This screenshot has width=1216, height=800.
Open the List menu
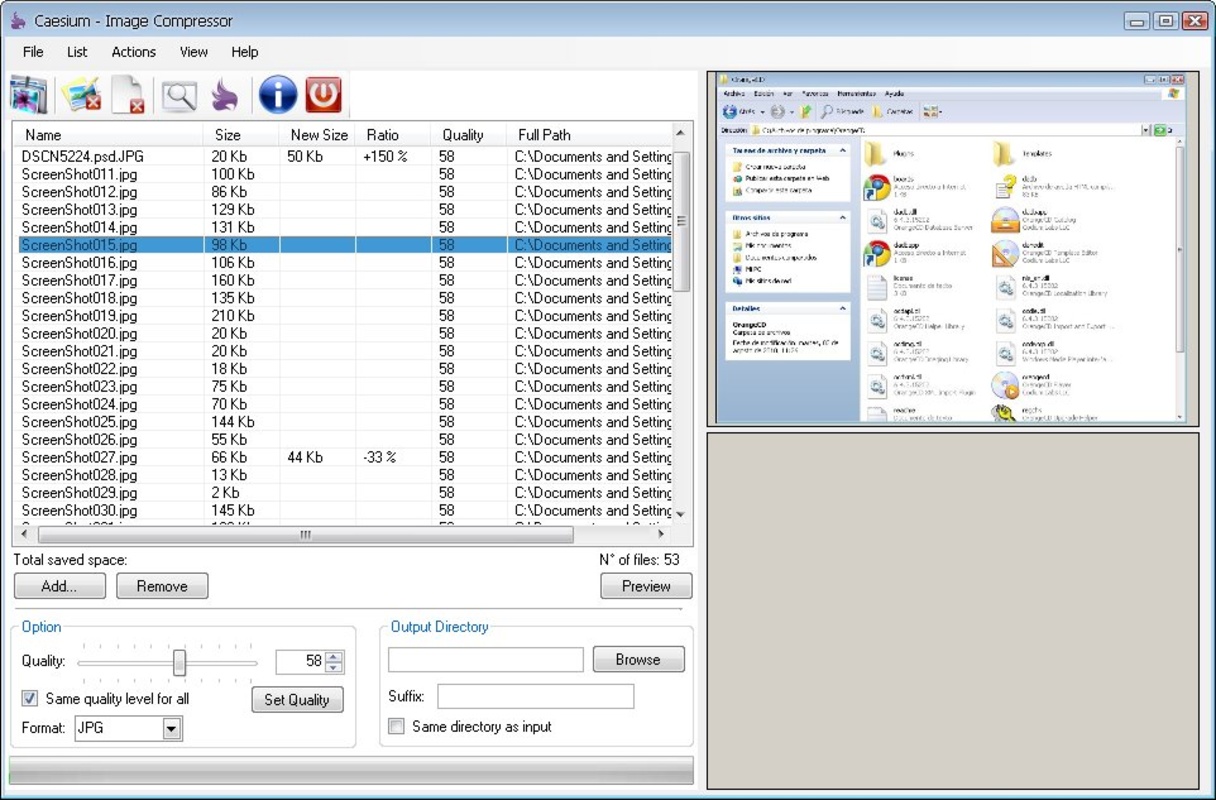pos(77,52)
